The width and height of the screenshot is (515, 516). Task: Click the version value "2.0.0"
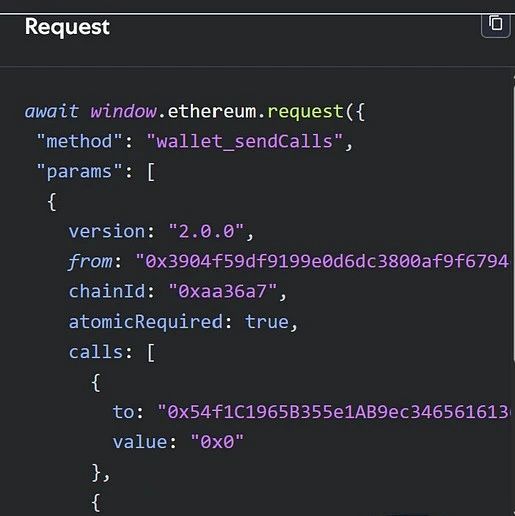(x=207, y=231)
